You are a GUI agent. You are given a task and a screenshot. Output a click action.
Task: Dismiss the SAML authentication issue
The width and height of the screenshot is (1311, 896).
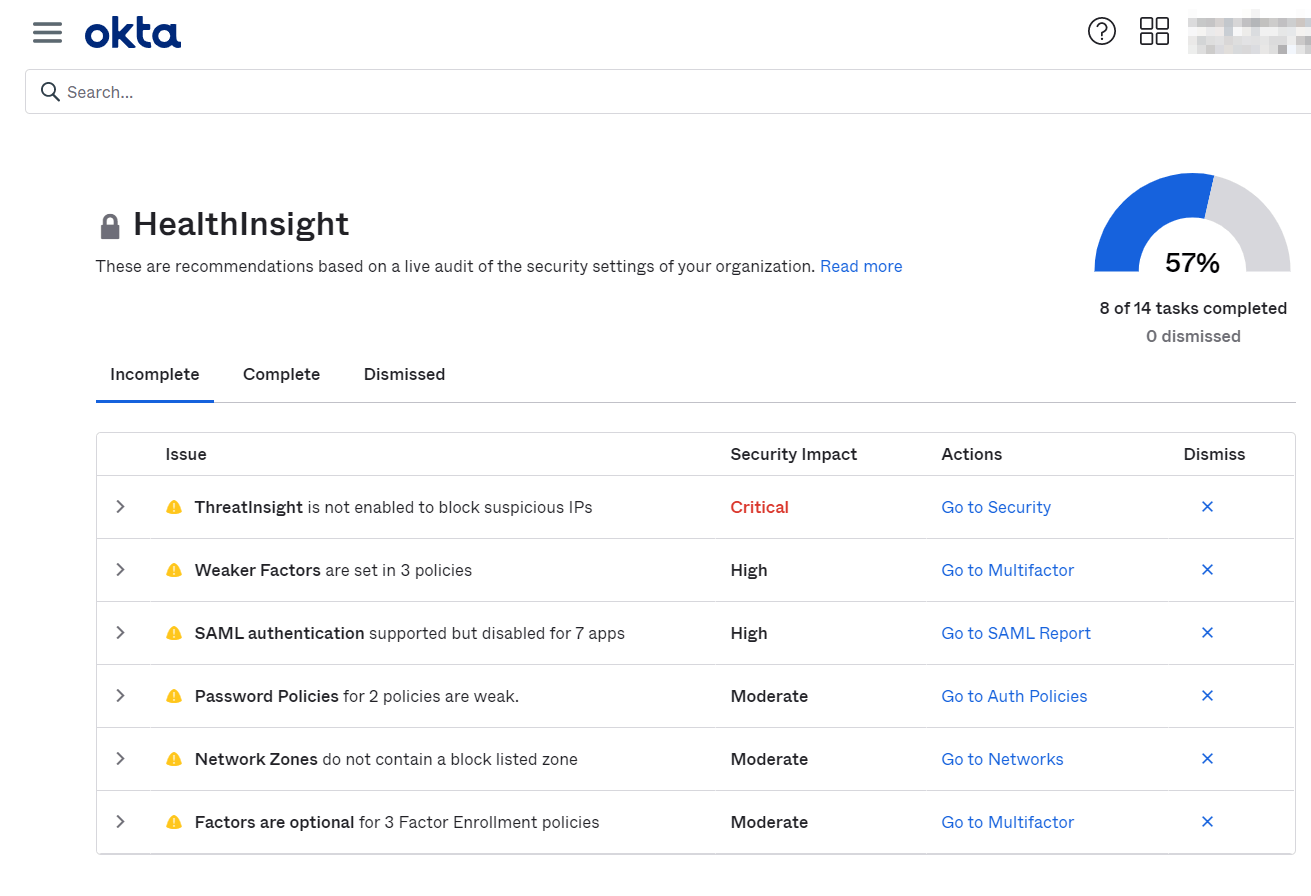click(x=1207, y=633)
